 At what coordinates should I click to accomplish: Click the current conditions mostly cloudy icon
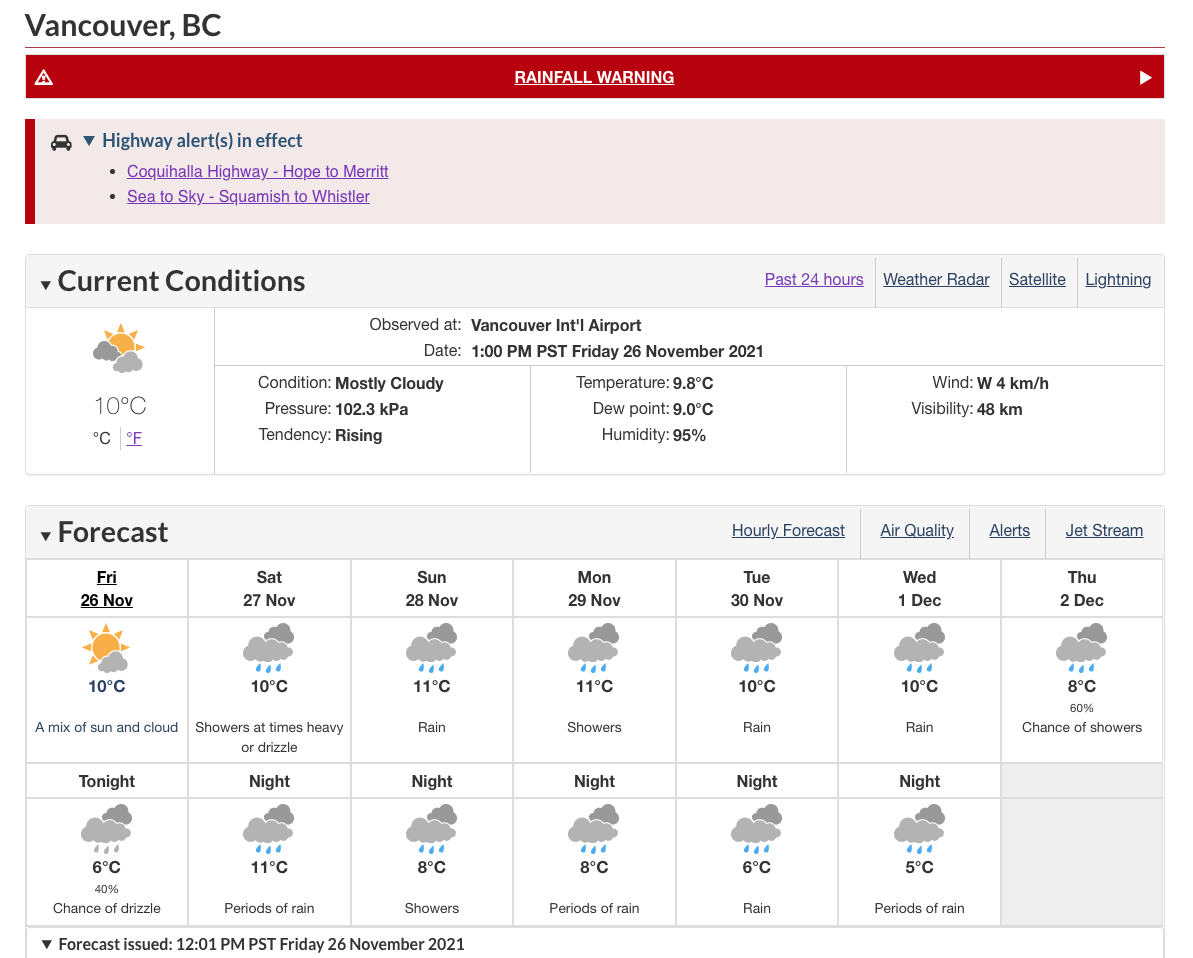pos(119,349)
